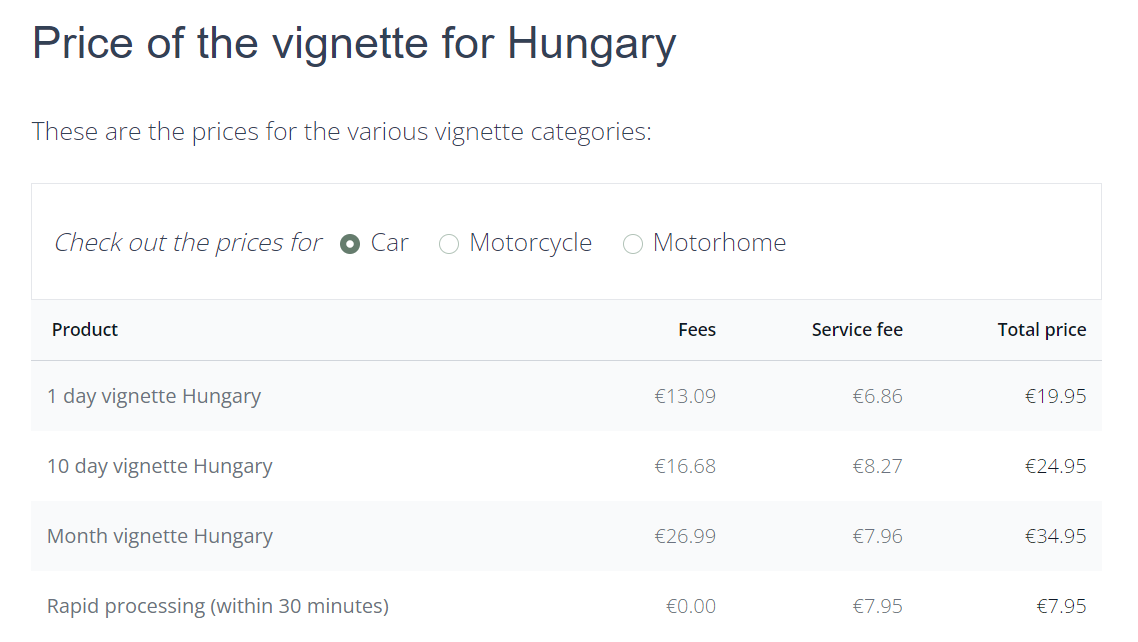
Task: Select the Motorhome radio button
Action: (632, 244)
